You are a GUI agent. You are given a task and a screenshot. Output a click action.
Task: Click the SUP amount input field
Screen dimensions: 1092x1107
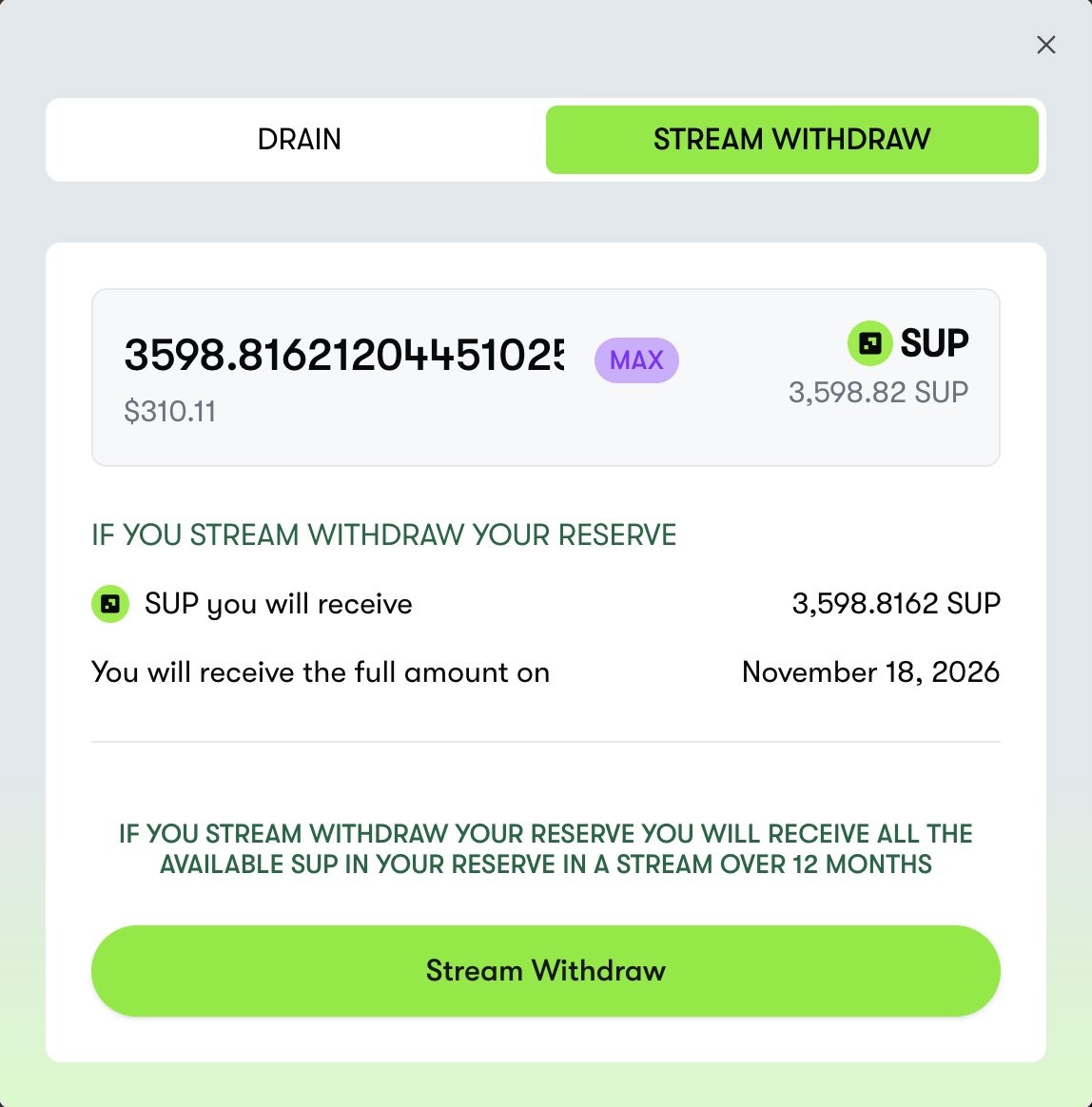[x=343, y=357]
